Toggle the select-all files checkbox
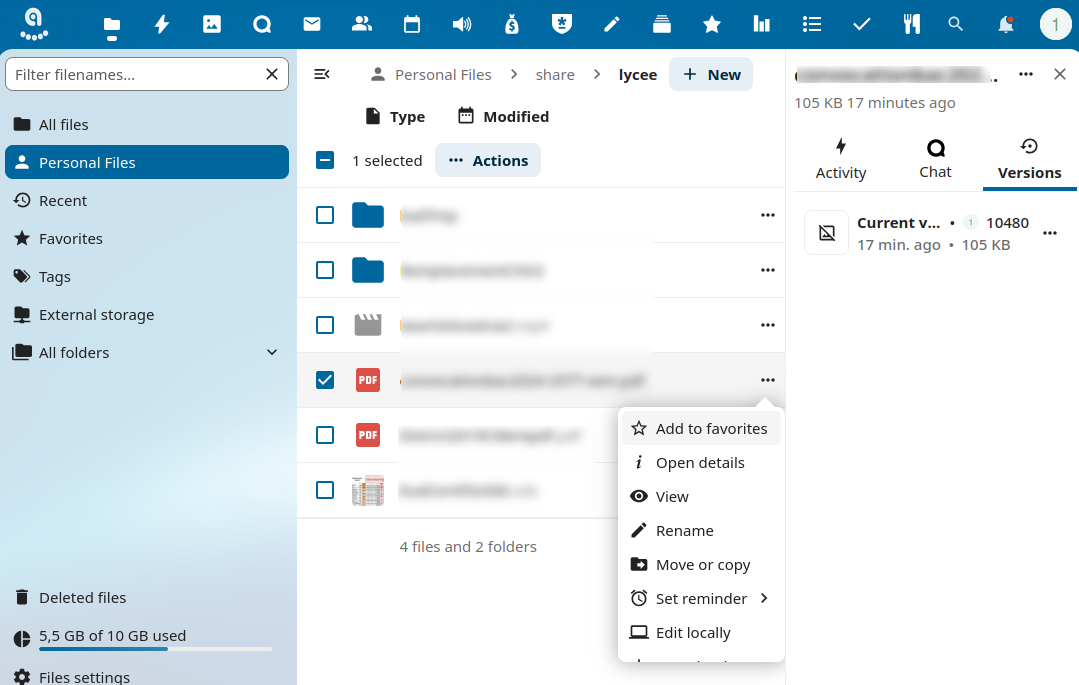 [325, 160]
